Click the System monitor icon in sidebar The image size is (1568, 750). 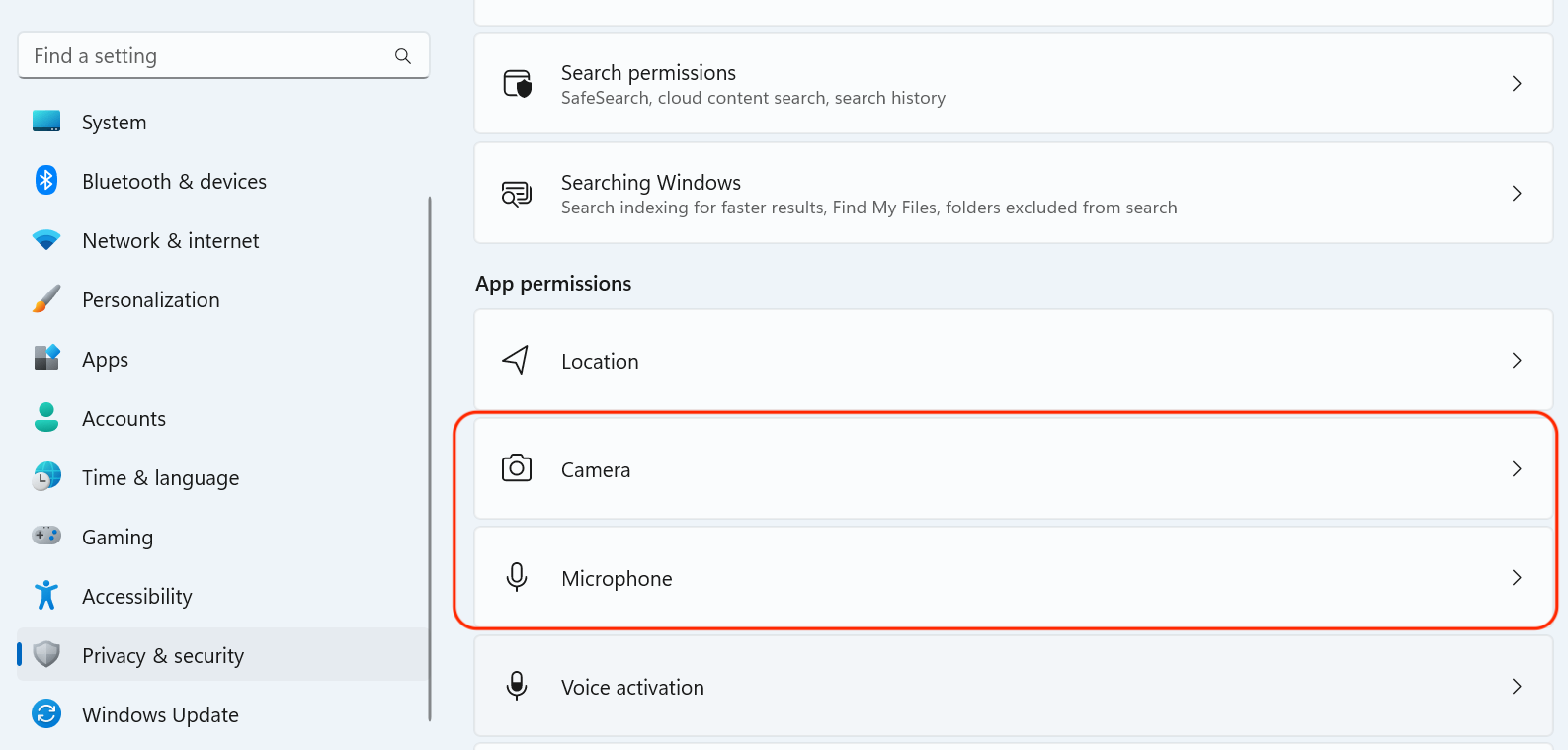coord(46,122)
